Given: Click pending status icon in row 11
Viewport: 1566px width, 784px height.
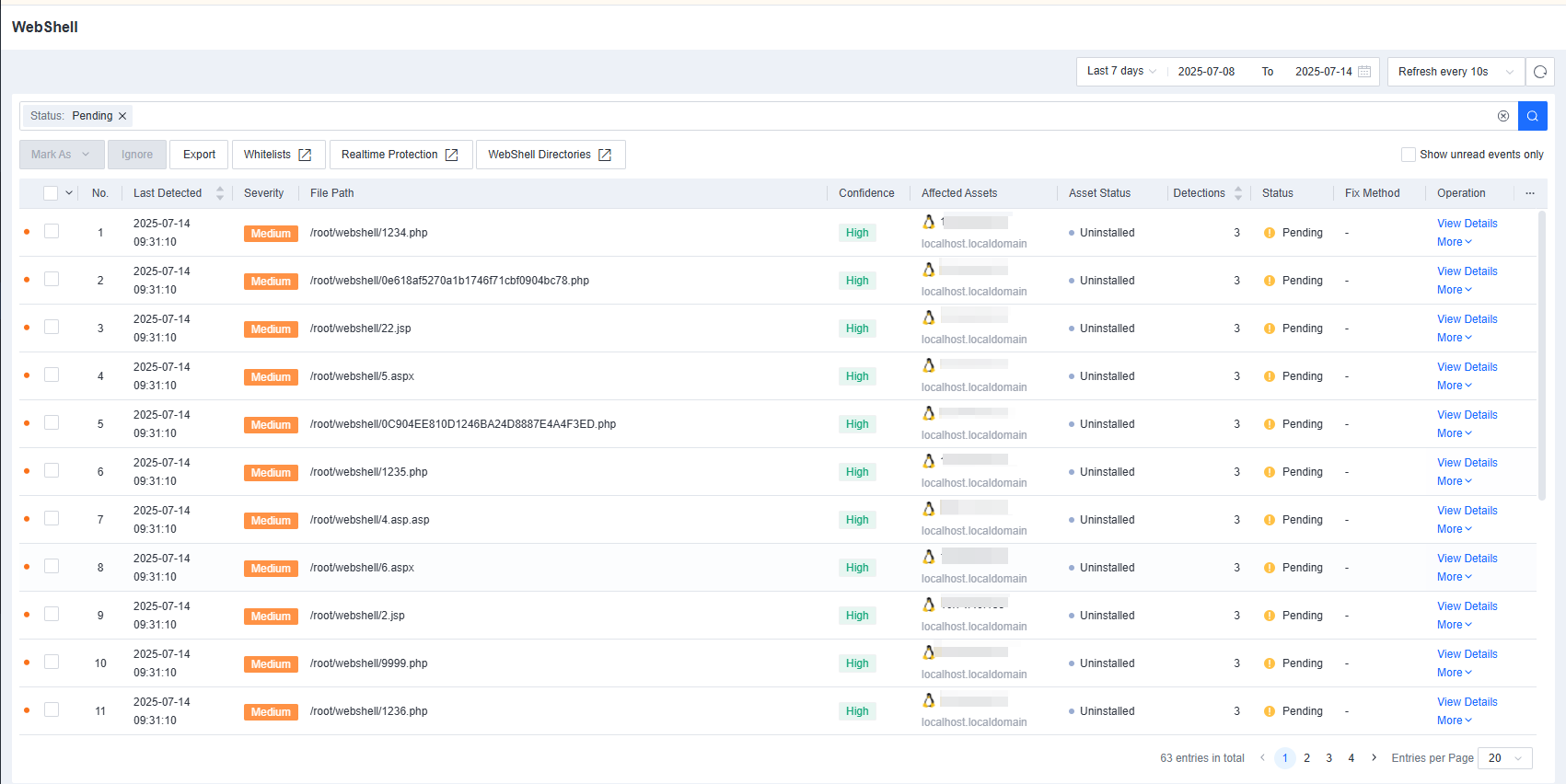Looking at the screenshot, I should pos(1270,711).
